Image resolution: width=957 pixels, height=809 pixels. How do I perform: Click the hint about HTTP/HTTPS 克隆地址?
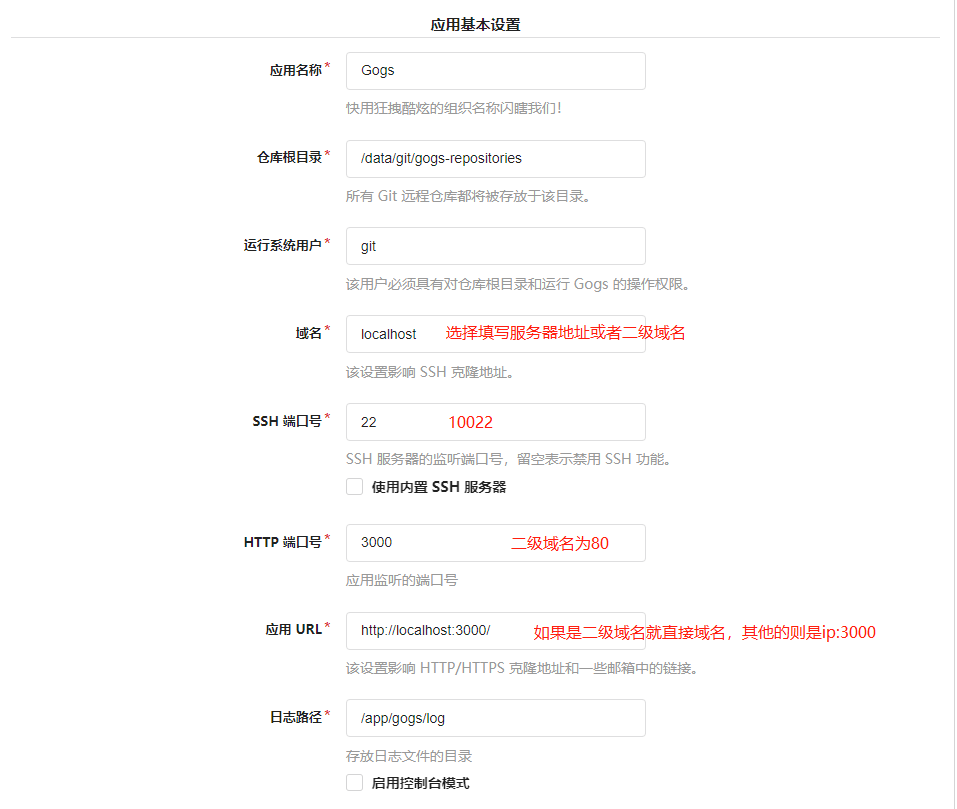tap(522, 669)
